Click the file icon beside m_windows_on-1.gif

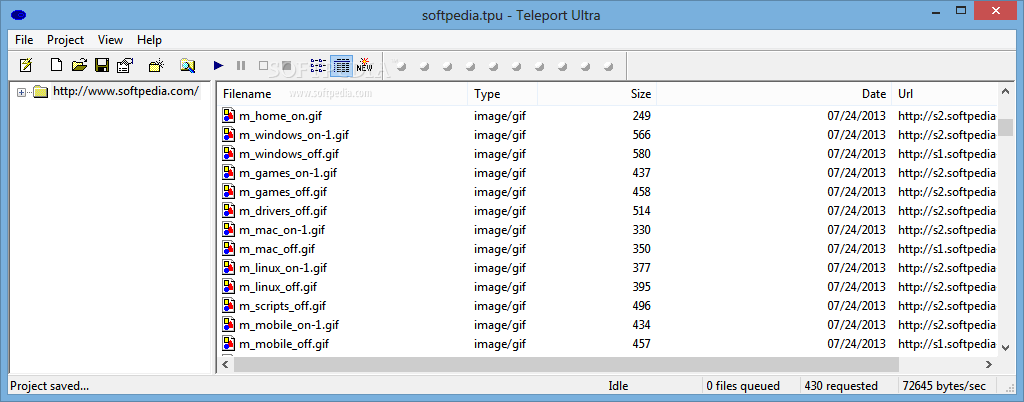(x=228, y=135)
